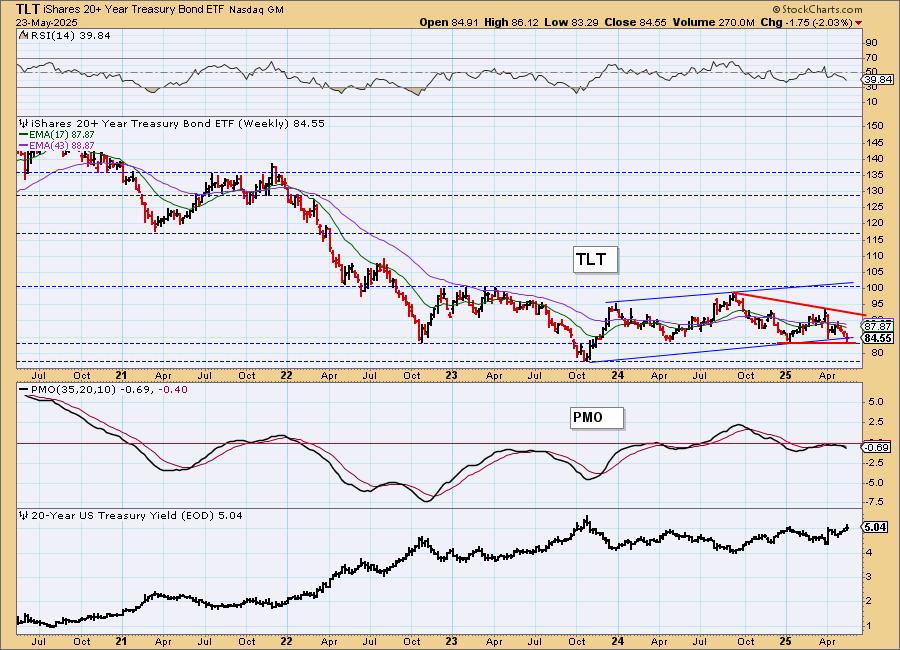Viewport: 900px width, 650px height.
Task: Click the bar-chart icon beside the Weekly price label
Action: tap(24, 123)
